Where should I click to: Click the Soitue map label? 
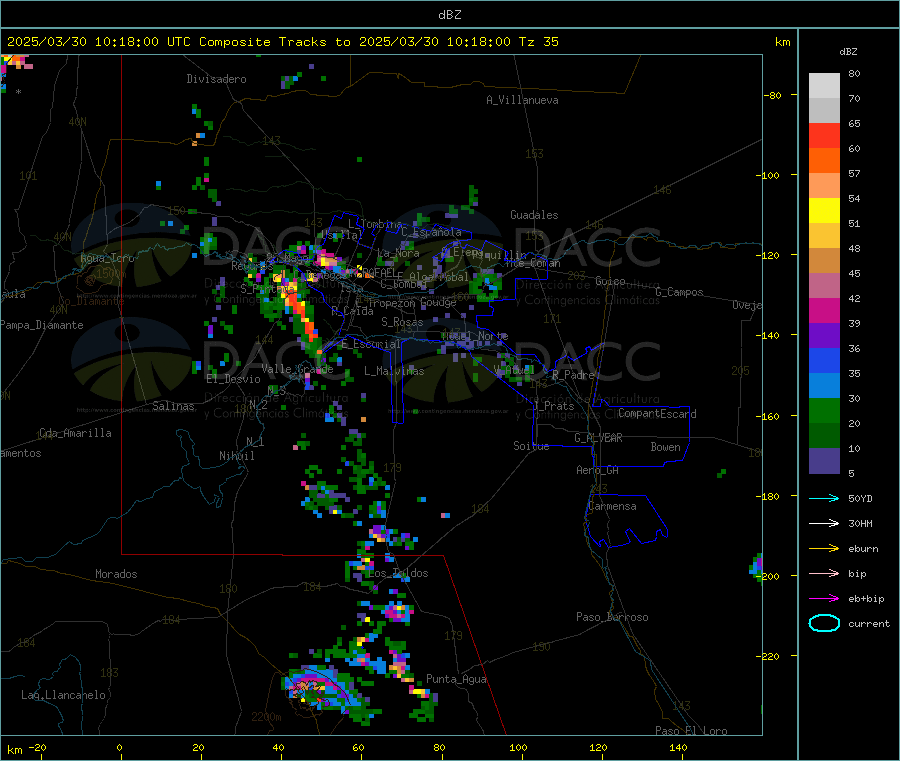[x=531, y=446]
